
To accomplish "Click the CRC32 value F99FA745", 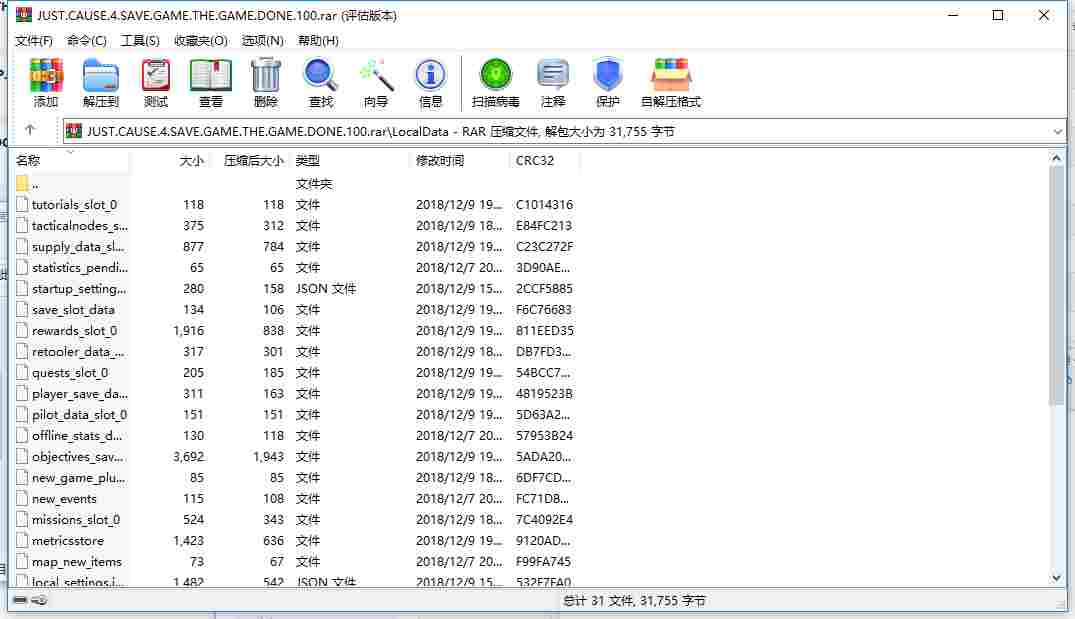I will coord(544,561).
